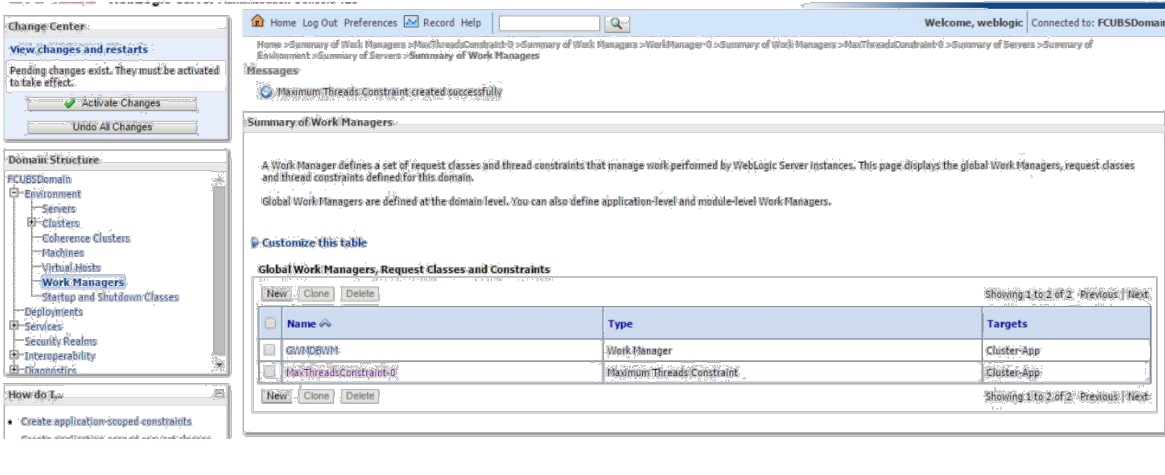Collapse the Environment tree node
Screen dimensions: 1165x475
pyautogui.click(x=14, y=194)
